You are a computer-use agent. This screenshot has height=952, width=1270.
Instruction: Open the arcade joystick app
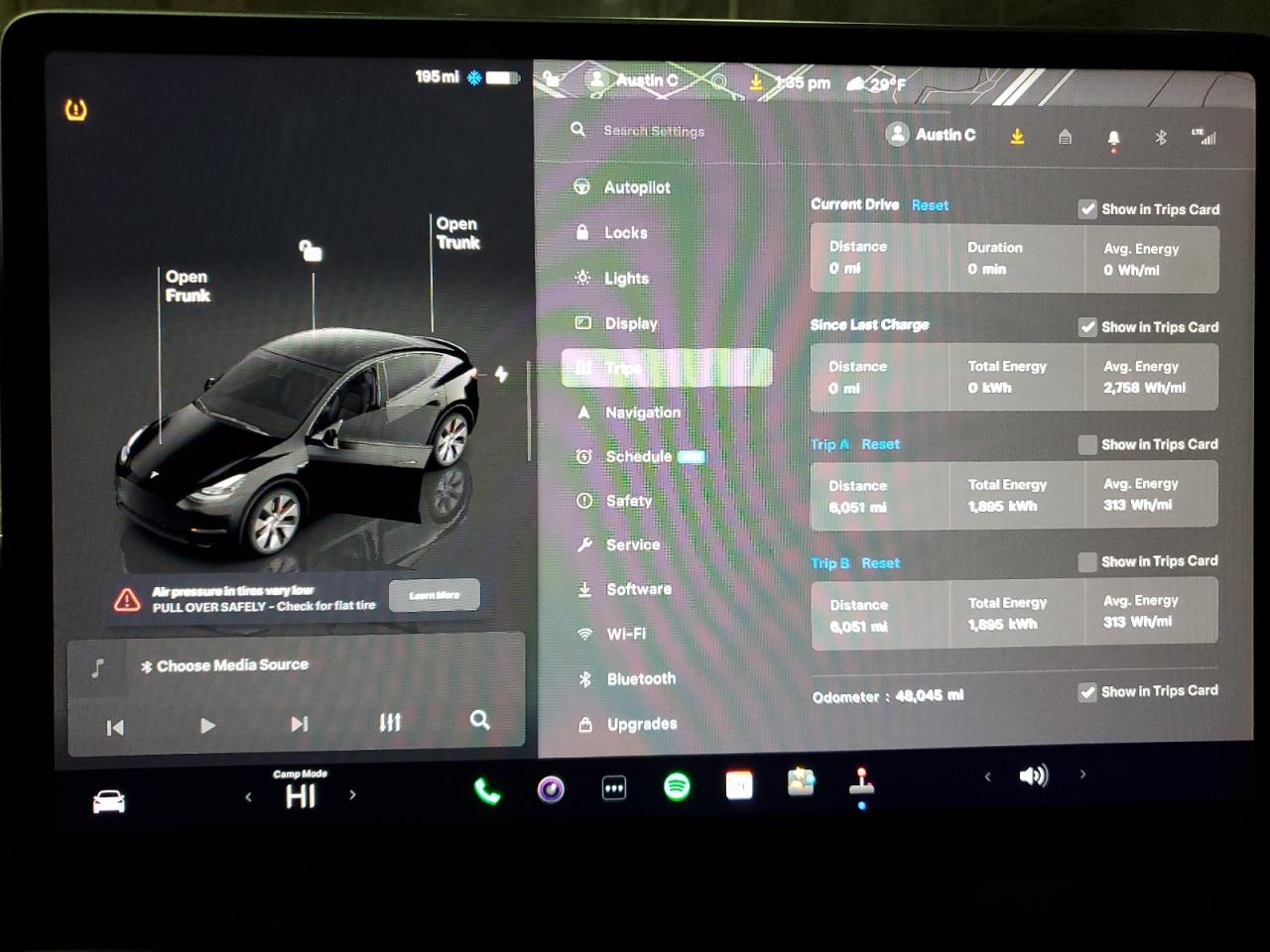861,782
